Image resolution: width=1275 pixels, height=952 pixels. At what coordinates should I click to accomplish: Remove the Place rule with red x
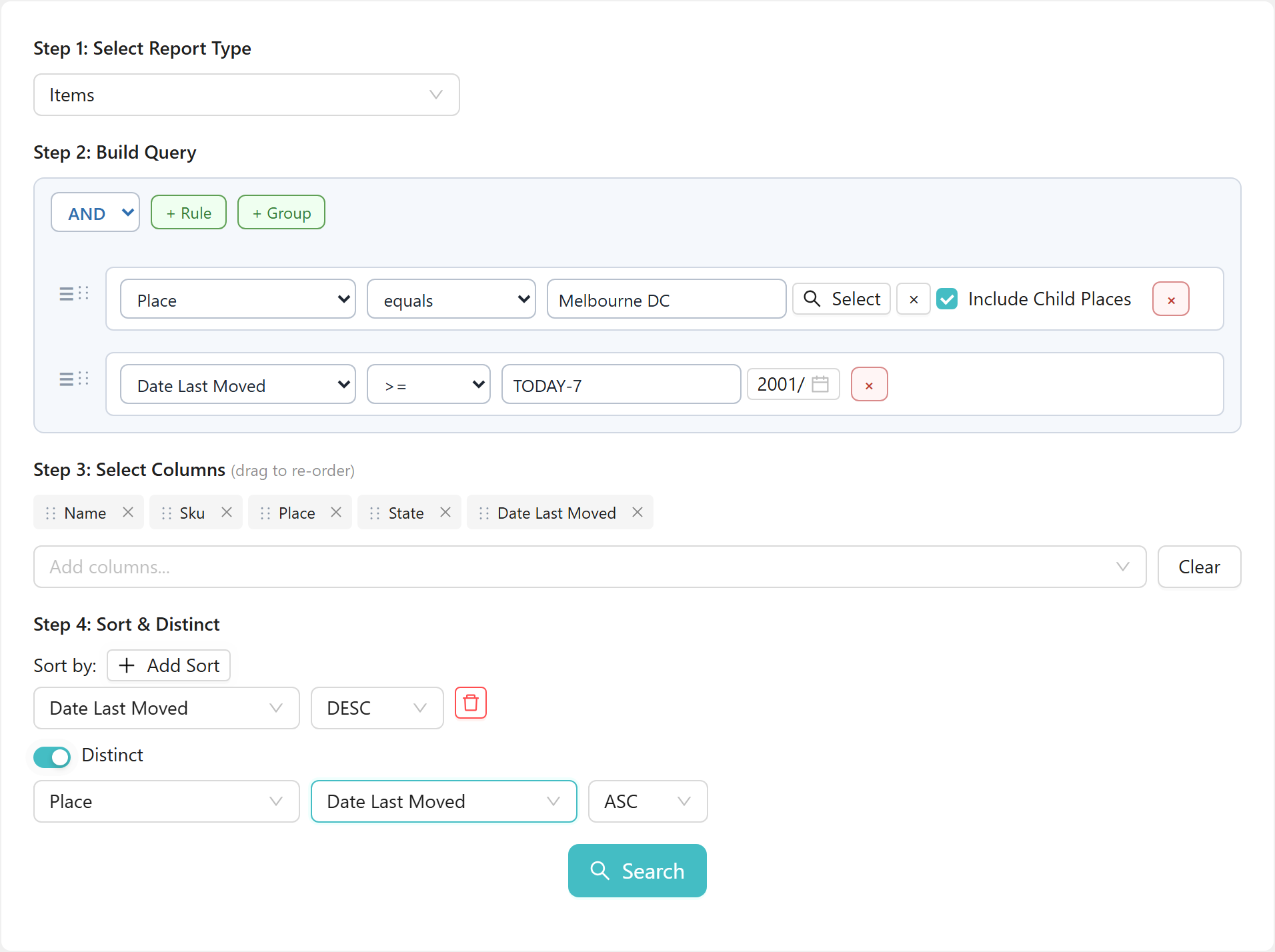click(1171, 299)
